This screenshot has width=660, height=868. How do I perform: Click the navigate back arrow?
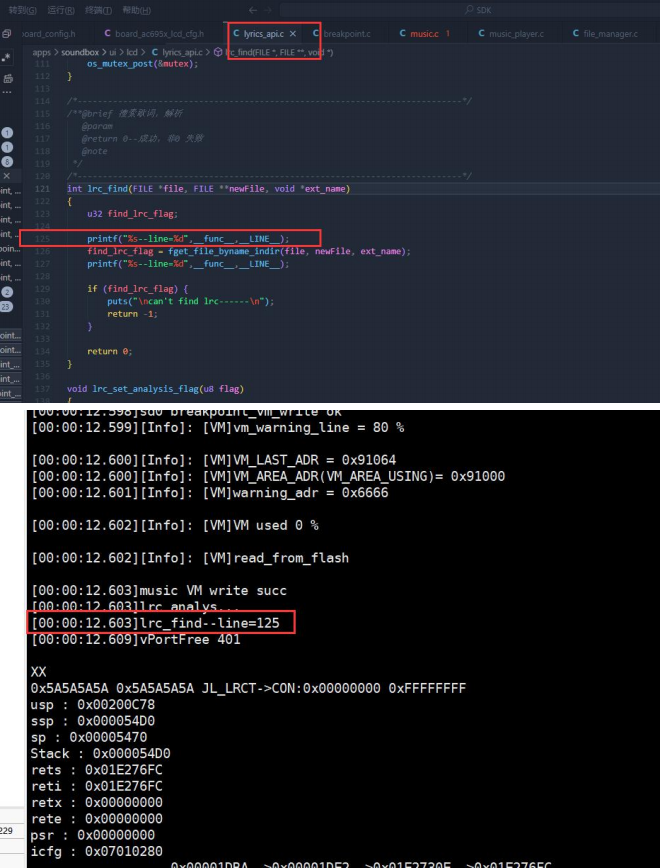253,11
